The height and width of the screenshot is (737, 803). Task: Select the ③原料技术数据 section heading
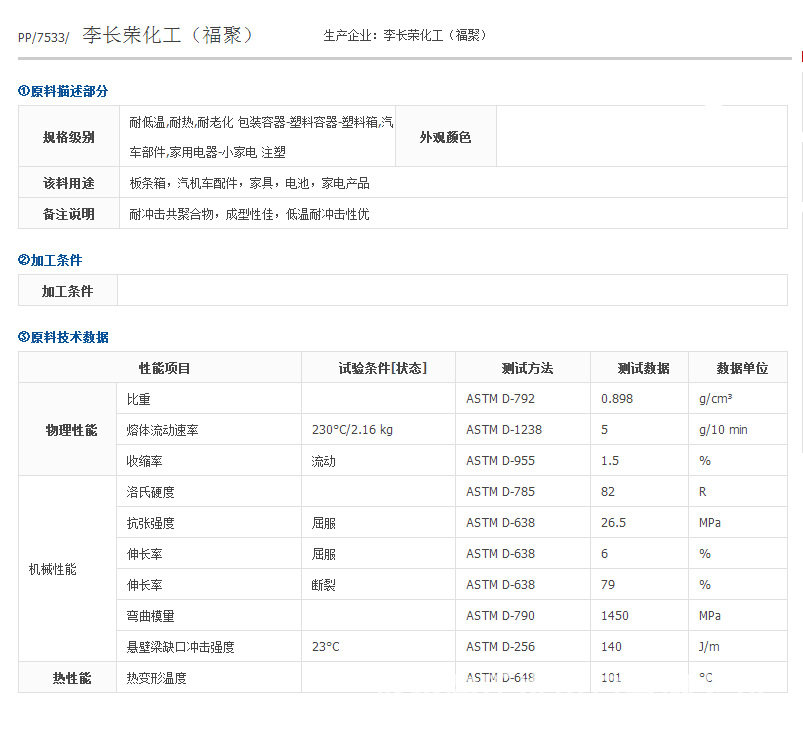pos(63,337)
